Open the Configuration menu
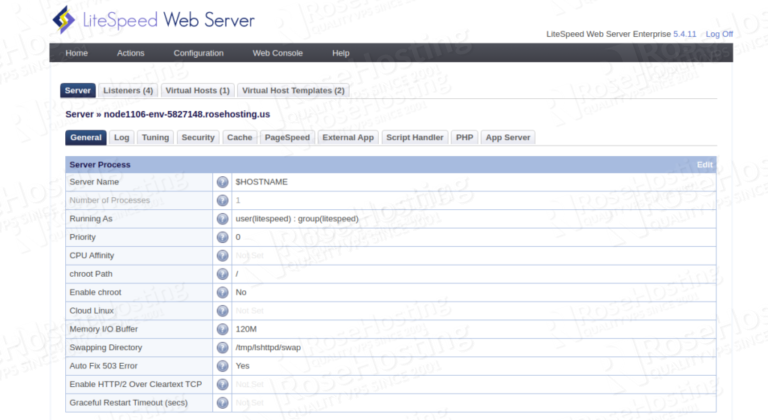 [198, 53]
